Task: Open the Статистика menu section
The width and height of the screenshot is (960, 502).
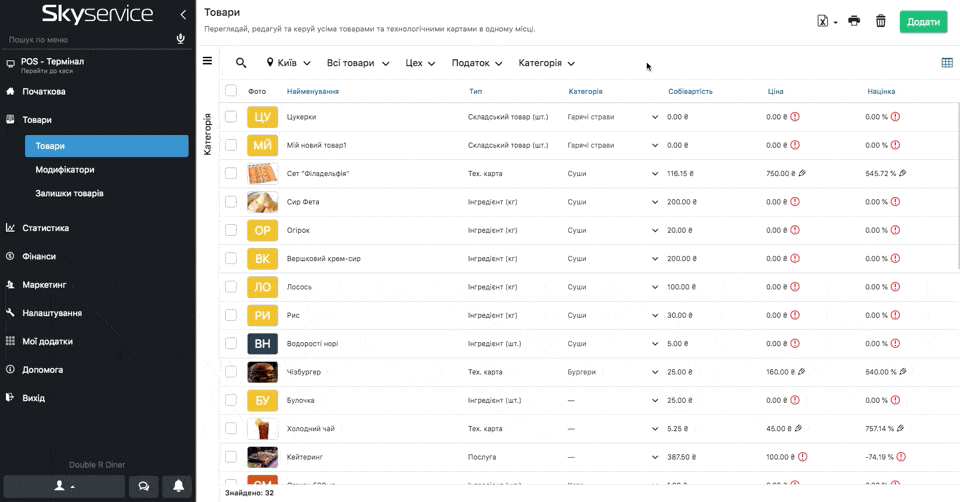Action: [x=46, y=228]
